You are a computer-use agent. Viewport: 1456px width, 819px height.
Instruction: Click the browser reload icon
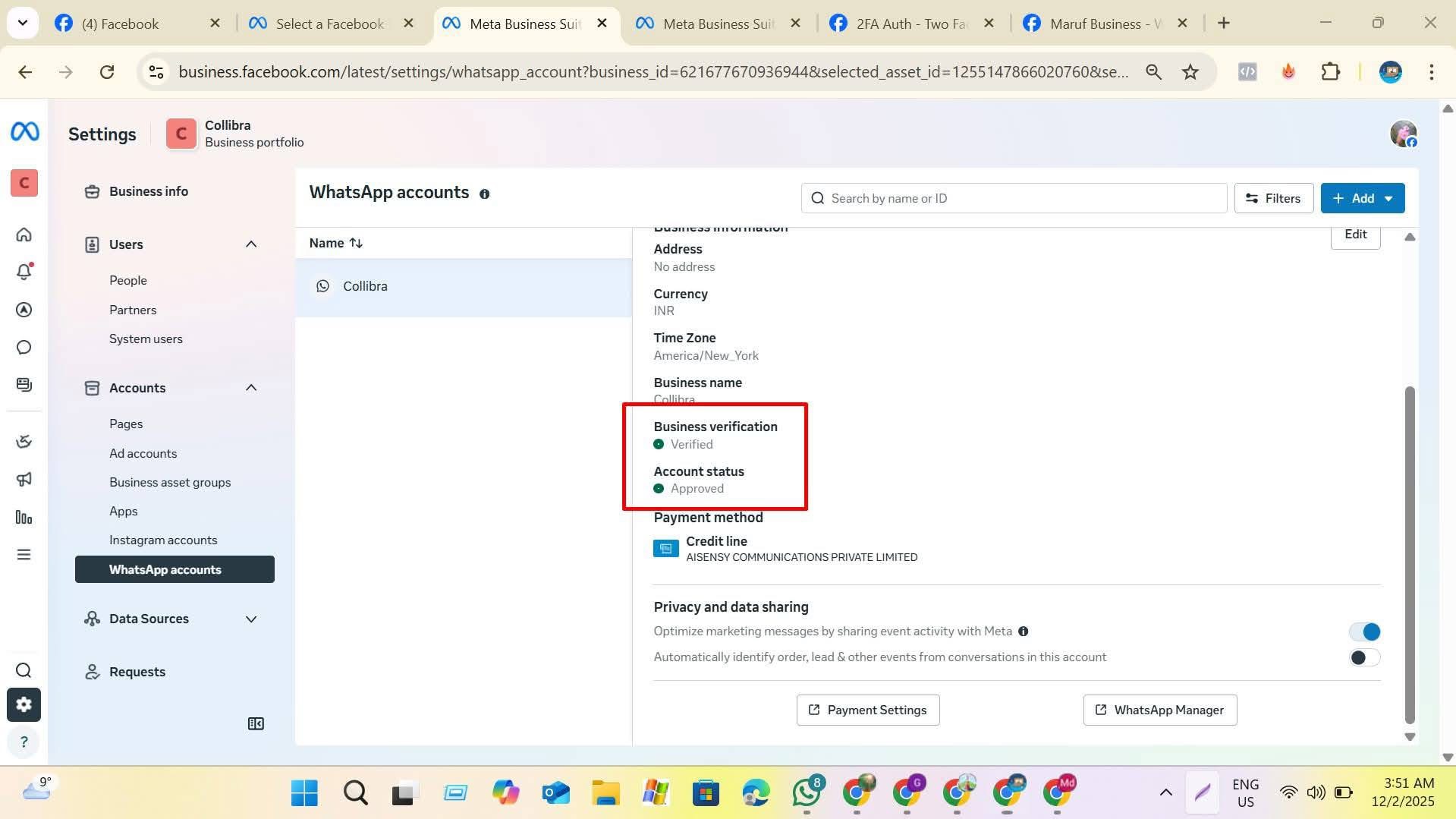[x=107, y=72]
